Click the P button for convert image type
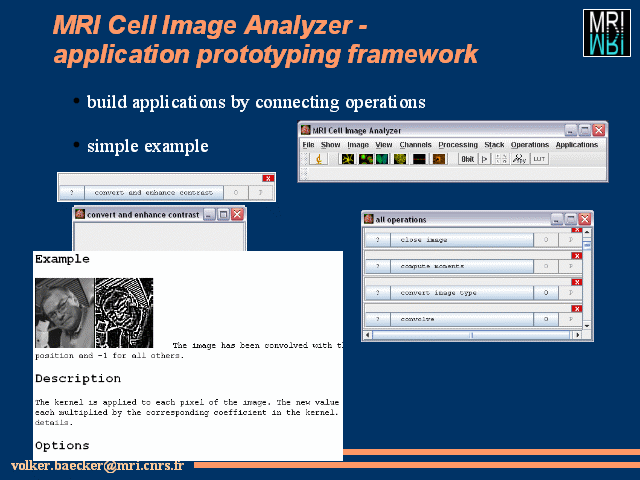 (571, 293)
